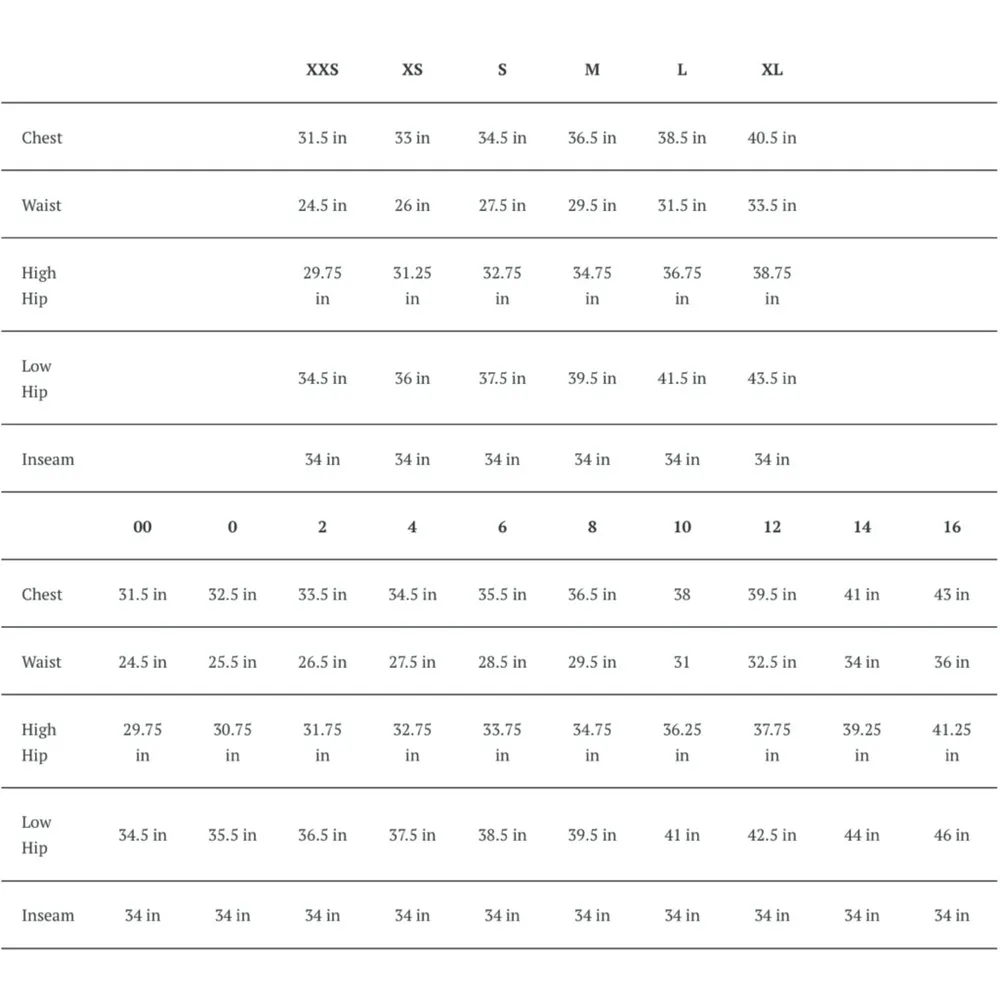Select the 32.5 in chest for size 0

(x=232, y=594)
